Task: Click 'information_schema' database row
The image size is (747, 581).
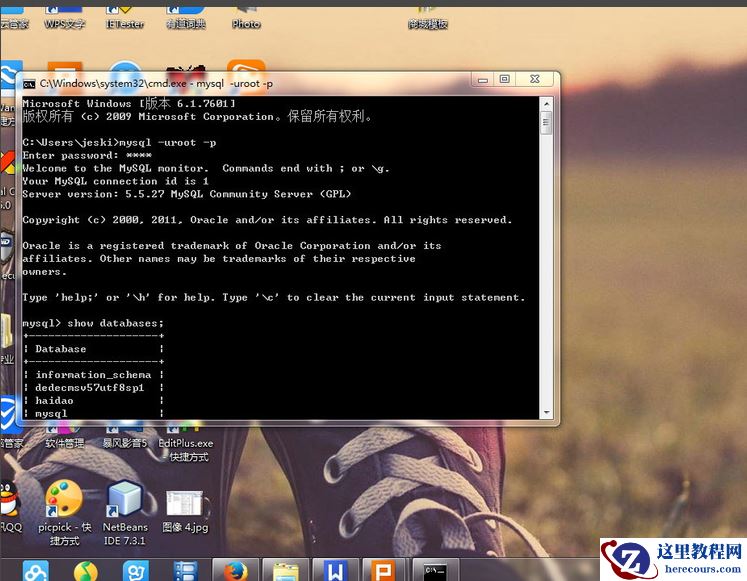Action: [x=93, y=375]
